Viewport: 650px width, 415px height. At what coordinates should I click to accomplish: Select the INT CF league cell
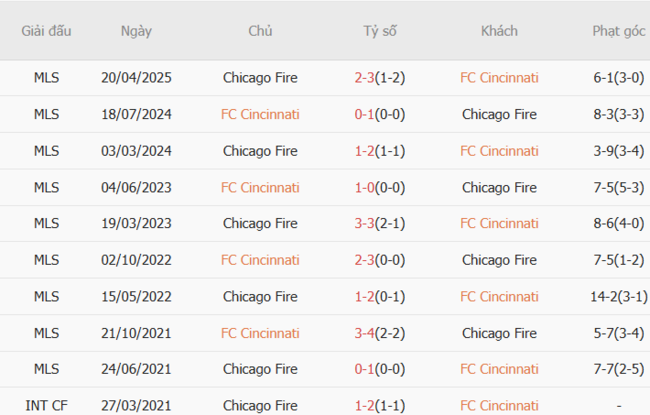pyautogui.click(x=46, y=405)
